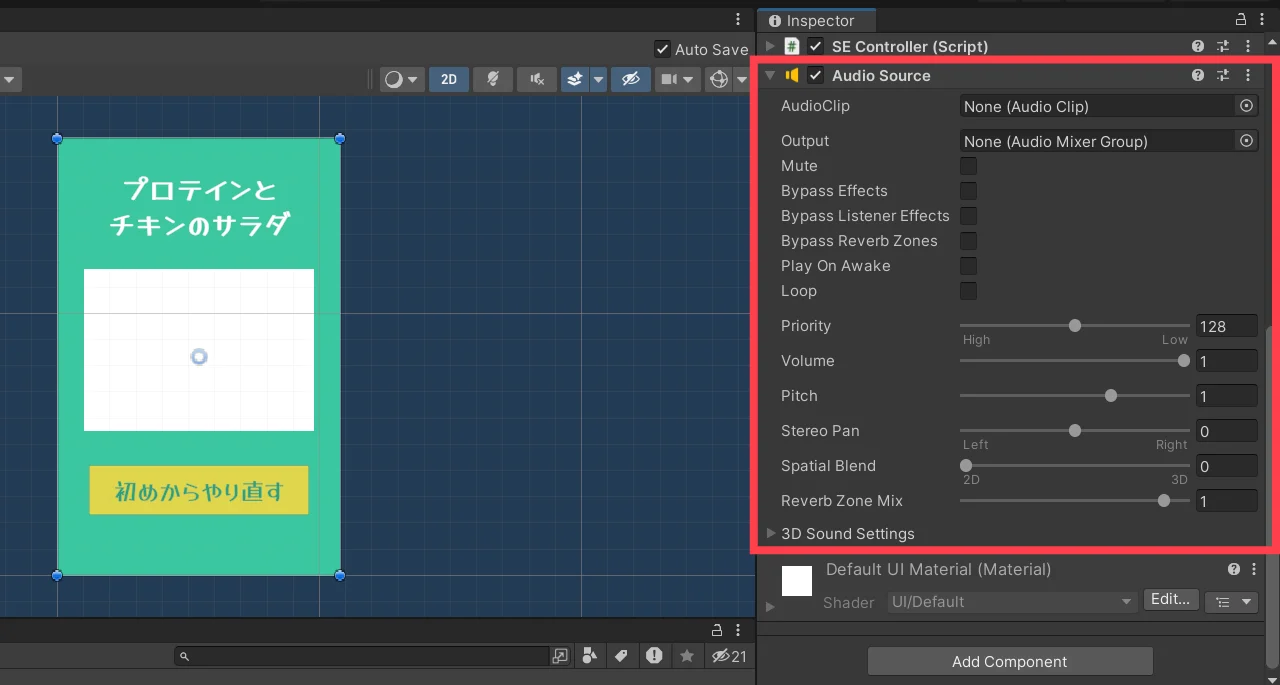The image size is (1280, 685).
Task: Click the SE Controller script icon
Action: (x=791, y=46)
